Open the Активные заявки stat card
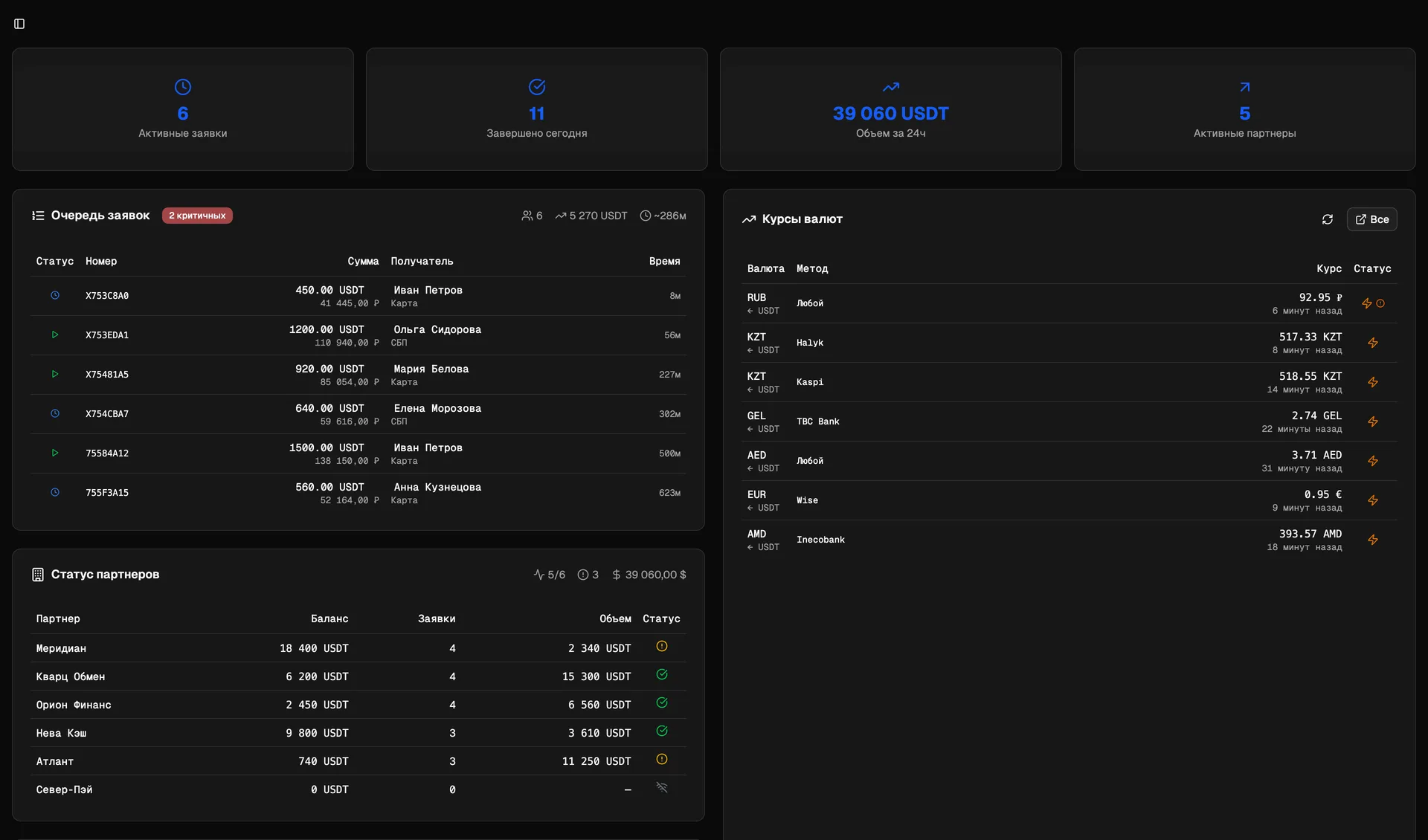Screen dimensions: 1428x840 click(x=183, y=109)
